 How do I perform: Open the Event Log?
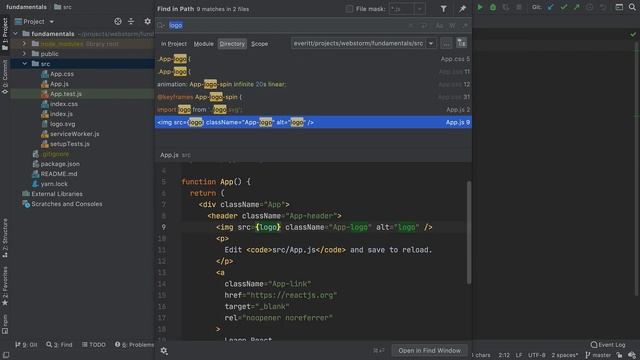[608, 344]
